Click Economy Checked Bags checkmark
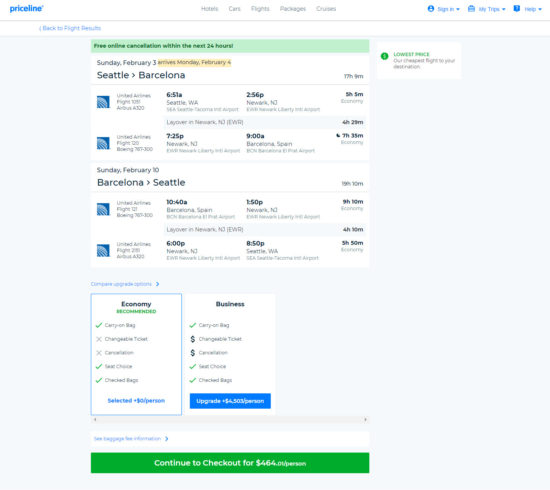Viewport: 550px width, 490px height. [x=99, y=380]
